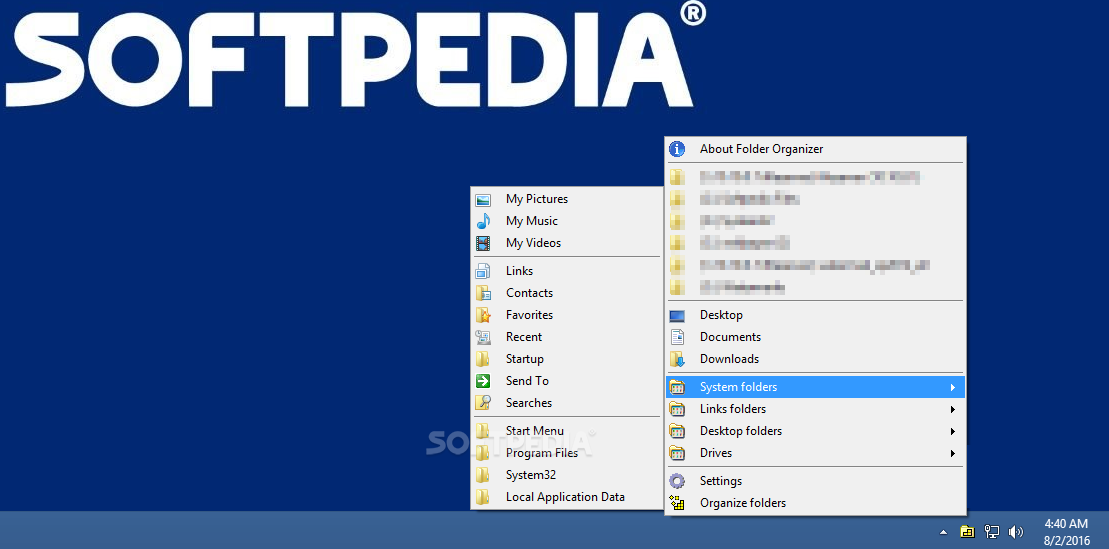Expand Links folders submenu arrow
The image size is (1109, 549).
pyautogui.click(x=953, y=409)
